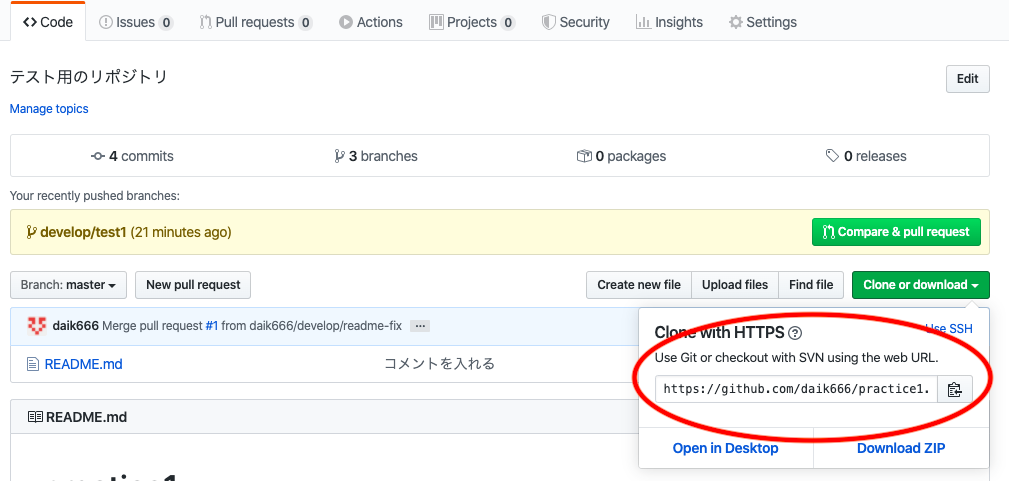Open repository Settings tab
This screenshot has width=1009, height=481.
(763, 22)
